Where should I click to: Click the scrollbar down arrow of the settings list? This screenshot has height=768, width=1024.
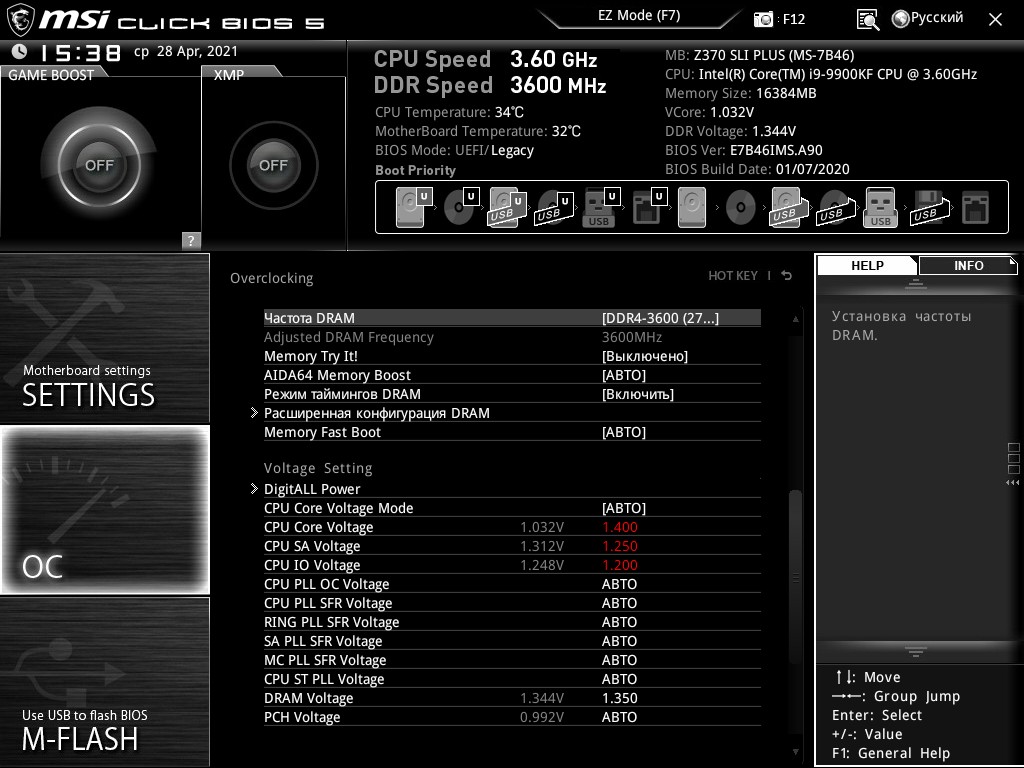(795, 752)
